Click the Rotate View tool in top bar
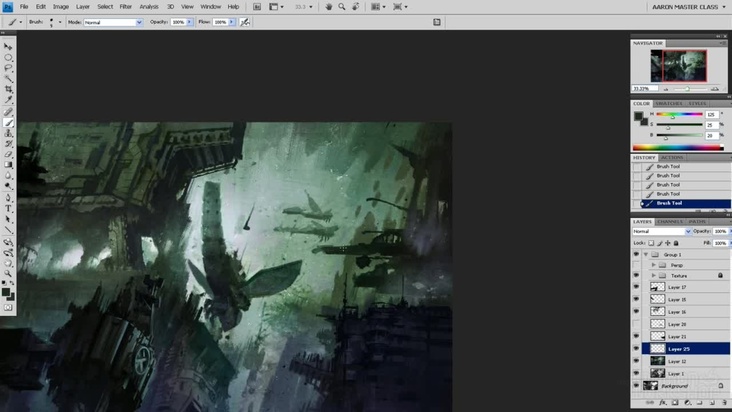The image size is (732, 412). (356, 7)
